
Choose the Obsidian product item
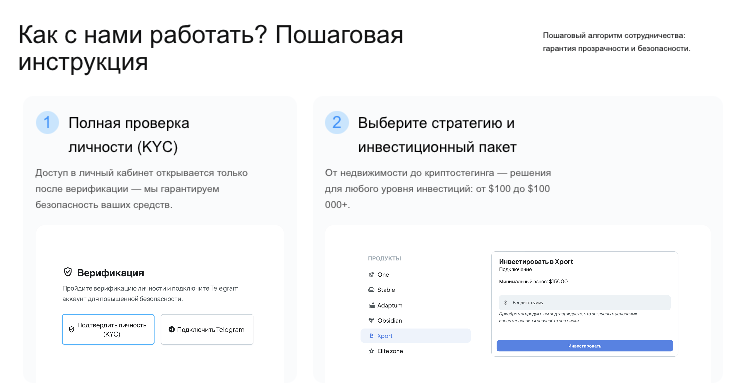(385, 320)
